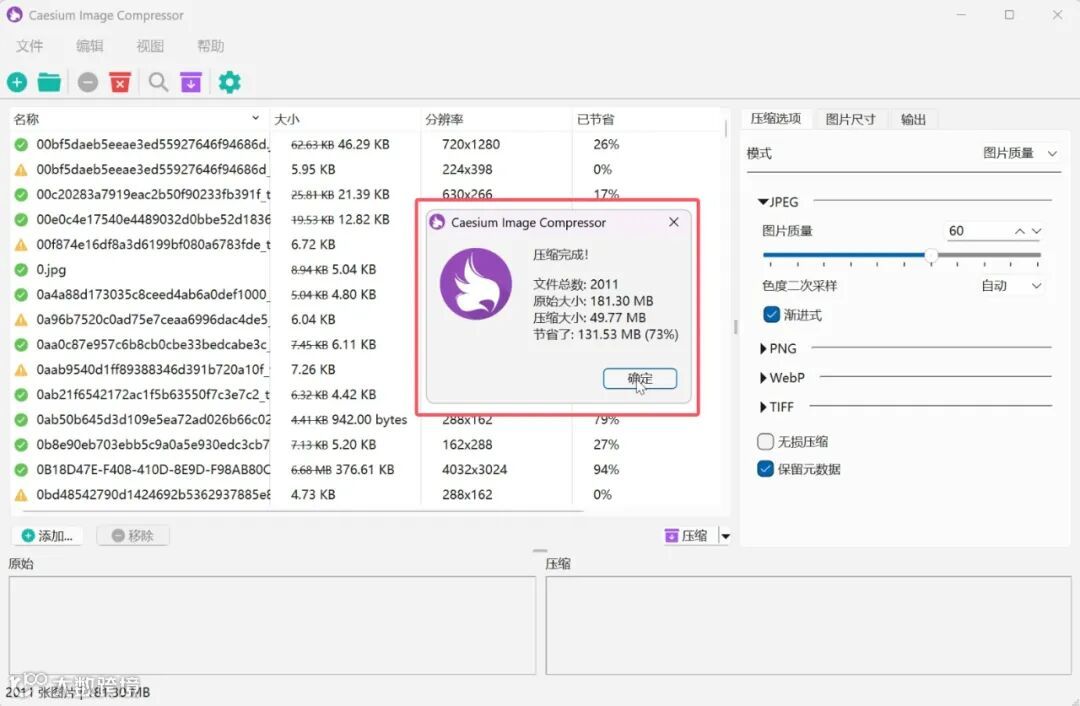The height and width of the screenshot is (706, 1080).
Task: Select the 0.jpg file row
Action: (366, 269)
